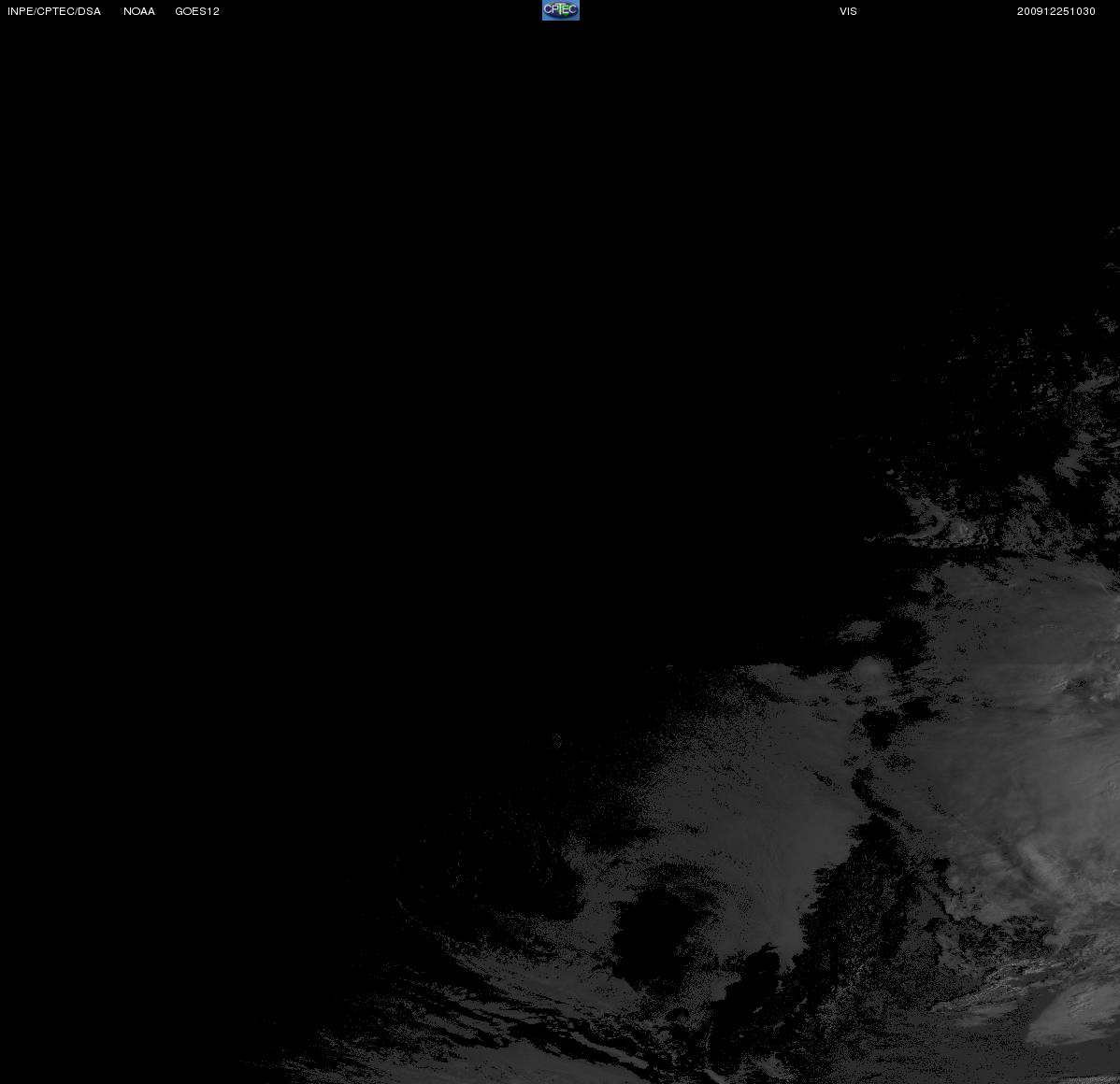Select the INPE/CPTEC/DSA header text

[54, 11]
